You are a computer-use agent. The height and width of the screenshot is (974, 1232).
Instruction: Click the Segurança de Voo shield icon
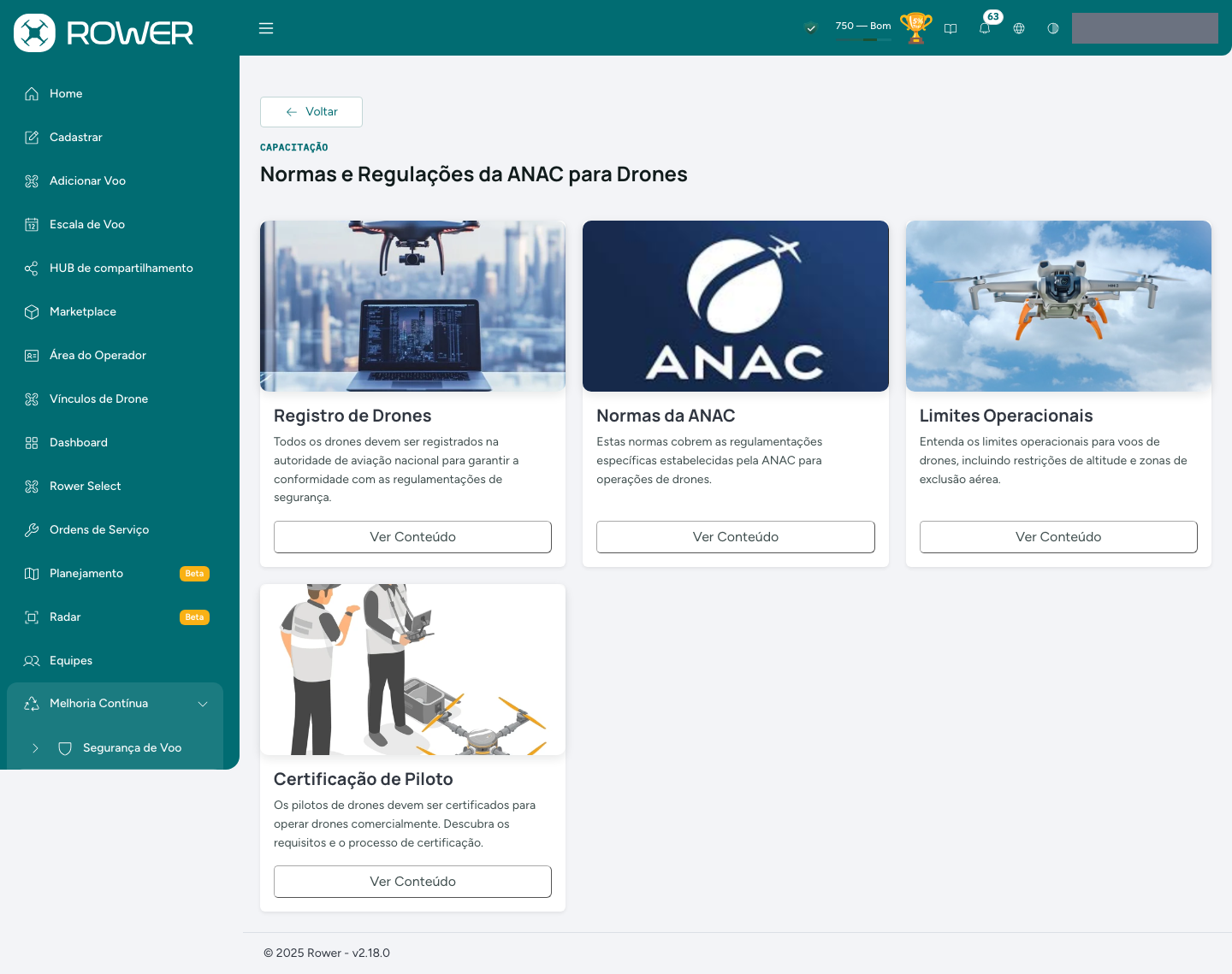(x=65, y=748)
